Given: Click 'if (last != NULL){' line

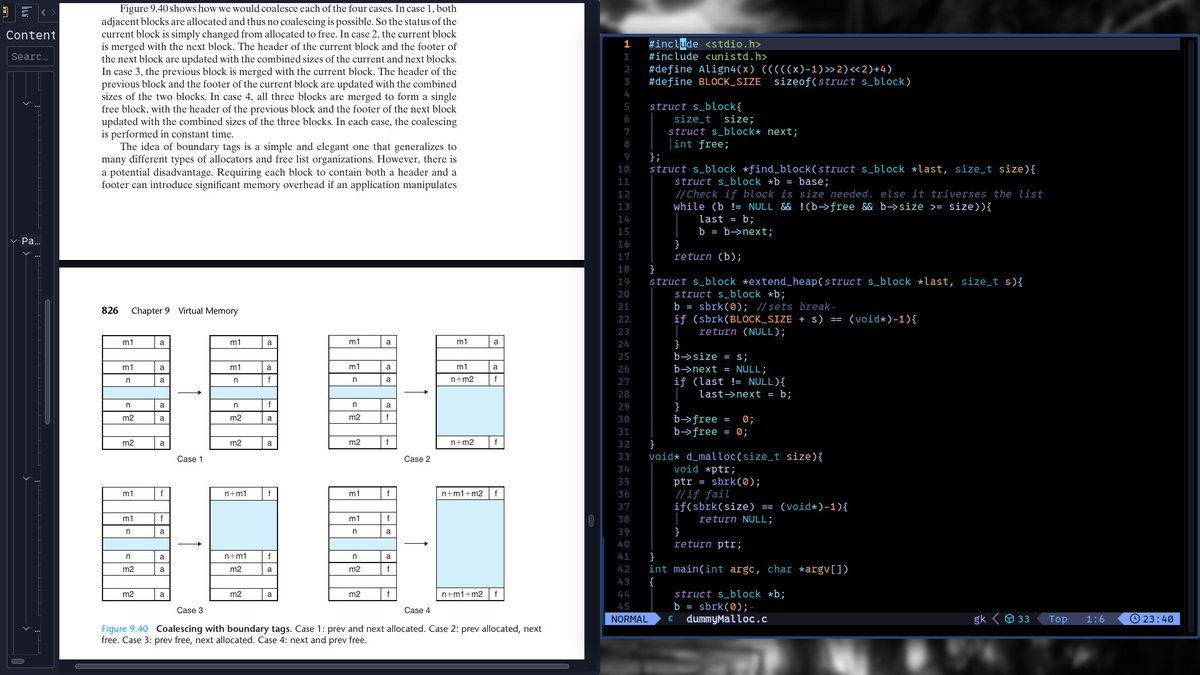Looking at the screenshot, I should pos(730,382).
